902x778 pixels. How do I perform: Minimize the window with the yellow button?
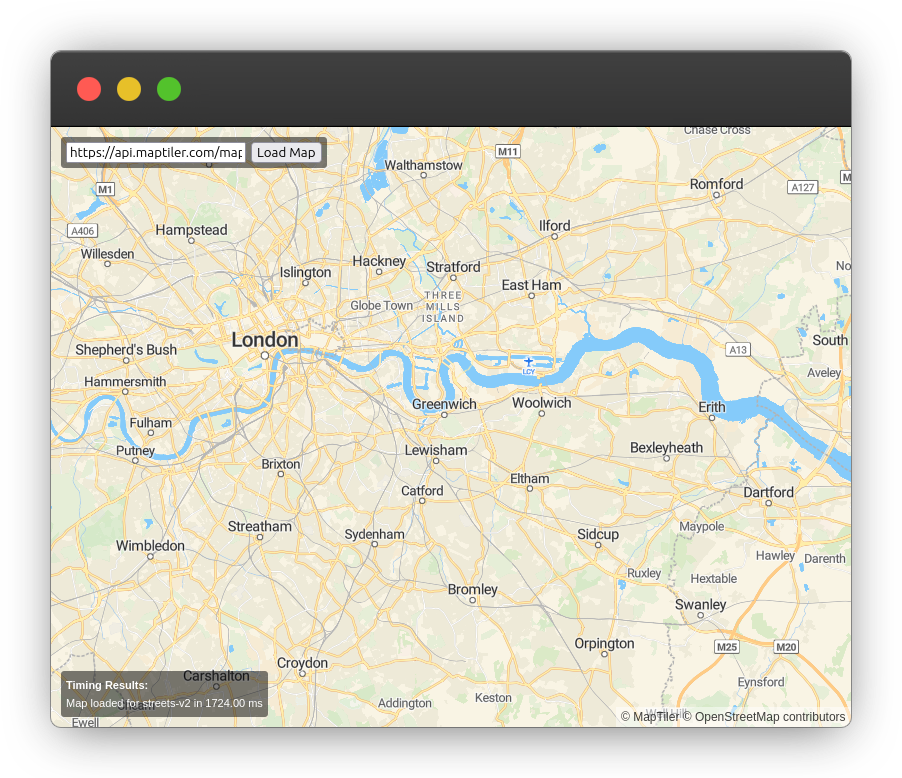(129, 89)
